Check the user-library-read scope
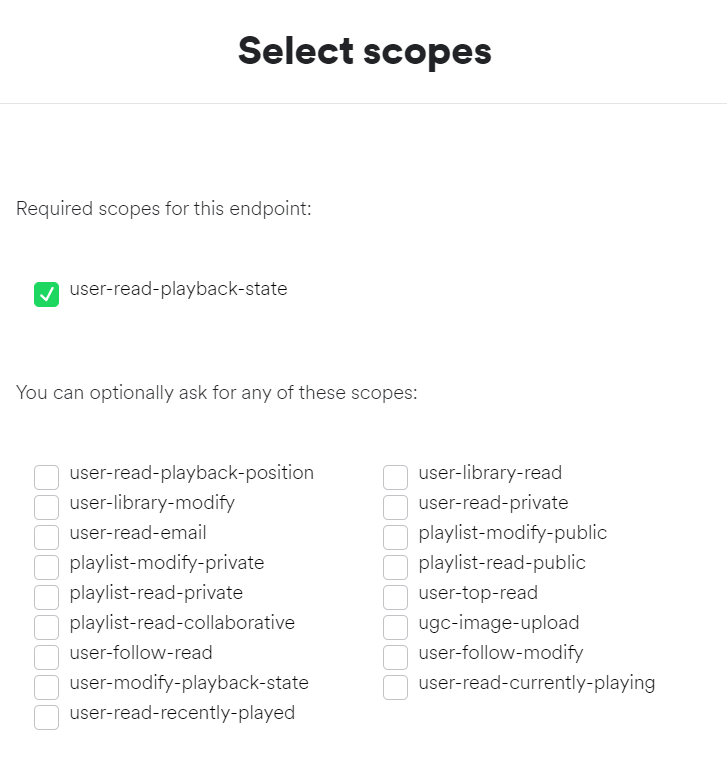The height and width of the screenshot is (773, 727). pos(395,477)
